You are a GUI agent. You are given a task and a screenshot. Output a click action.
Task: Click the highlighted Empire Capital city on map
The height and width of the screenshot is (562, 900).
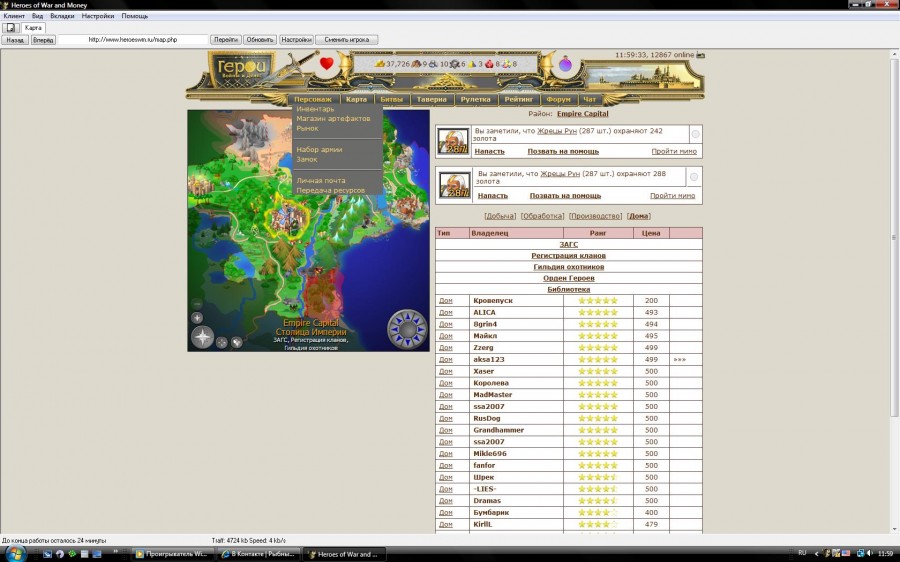click(287, 218)
